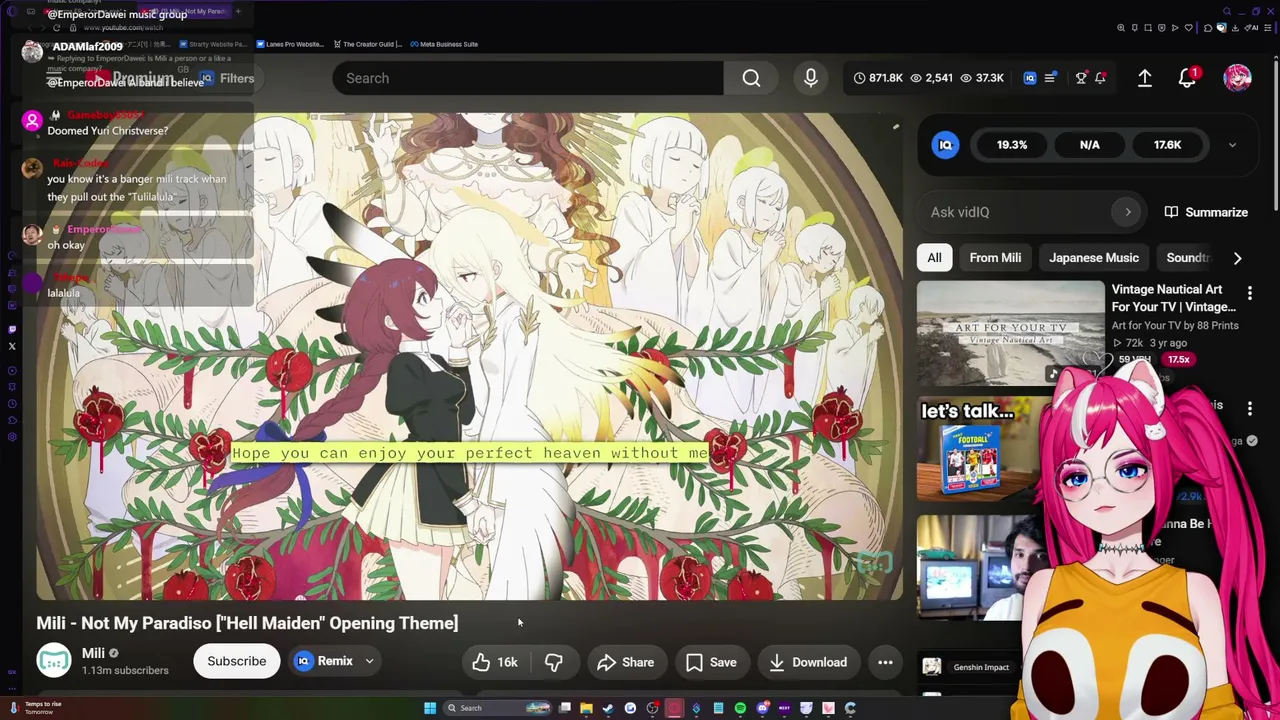
Task: Click video title Not My Paradiso
Action: (247, 623)
